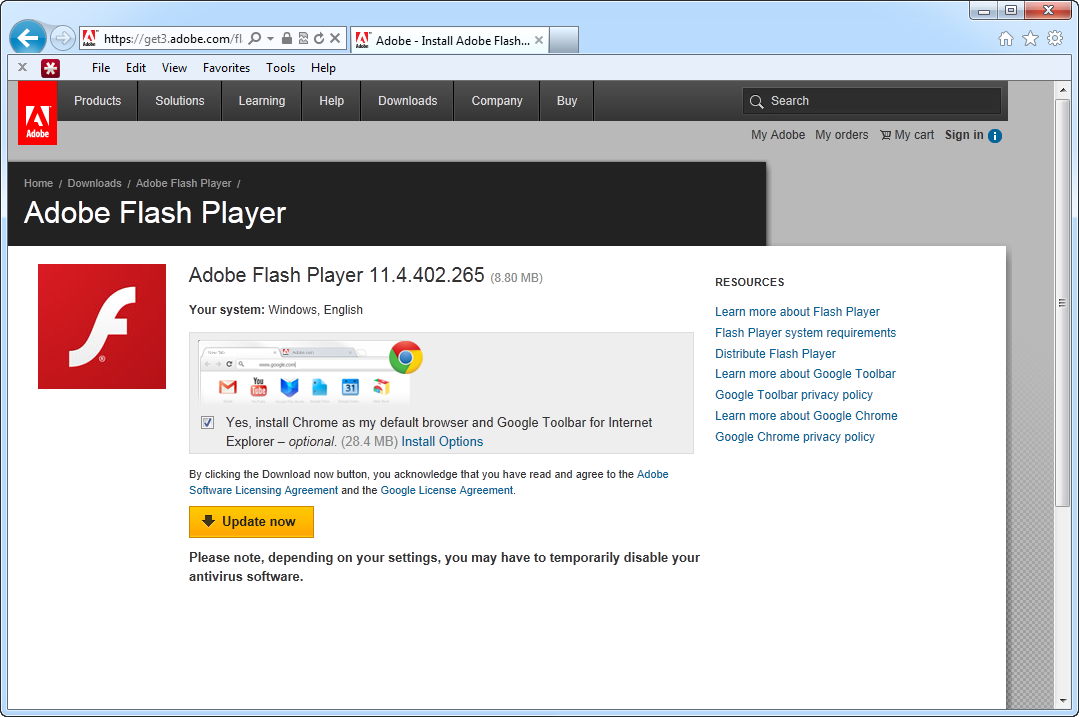This screenshot has width=1079, height=717.
Task: Open the Favorites menu
Action: click(x=226, y=68)
